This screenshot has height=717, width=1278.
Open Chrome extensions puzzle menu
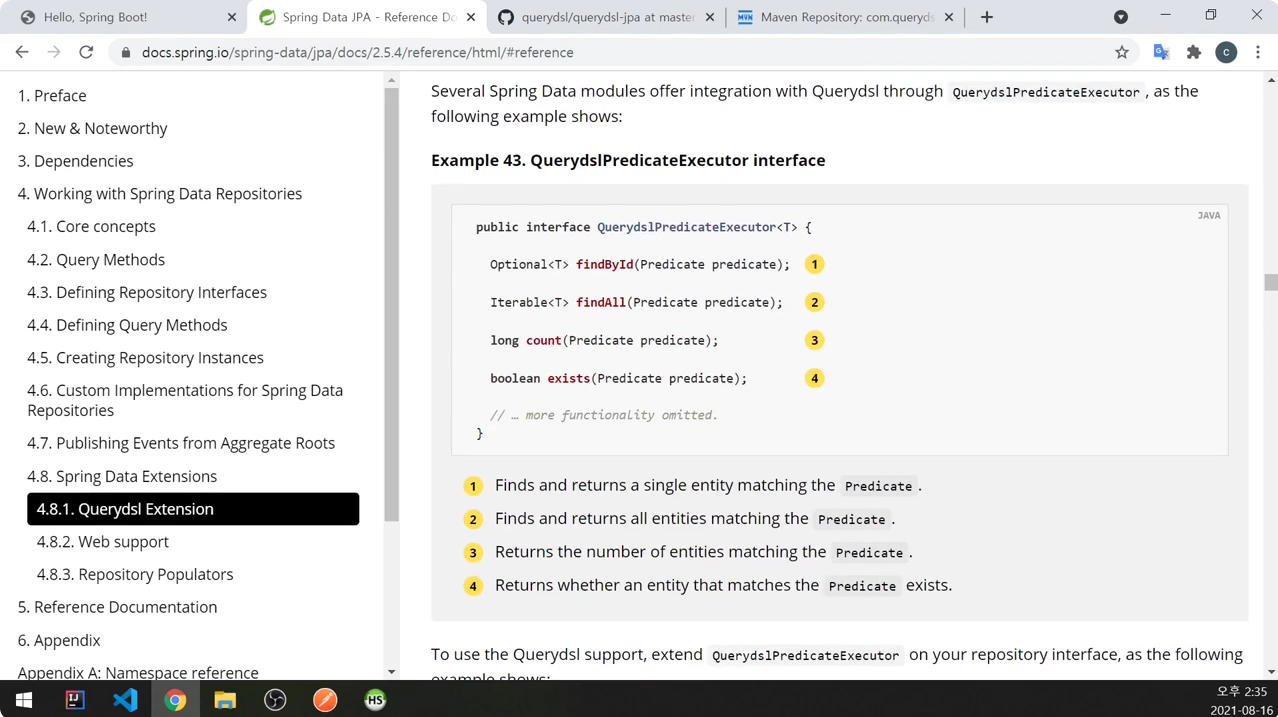pos(1194,52)
